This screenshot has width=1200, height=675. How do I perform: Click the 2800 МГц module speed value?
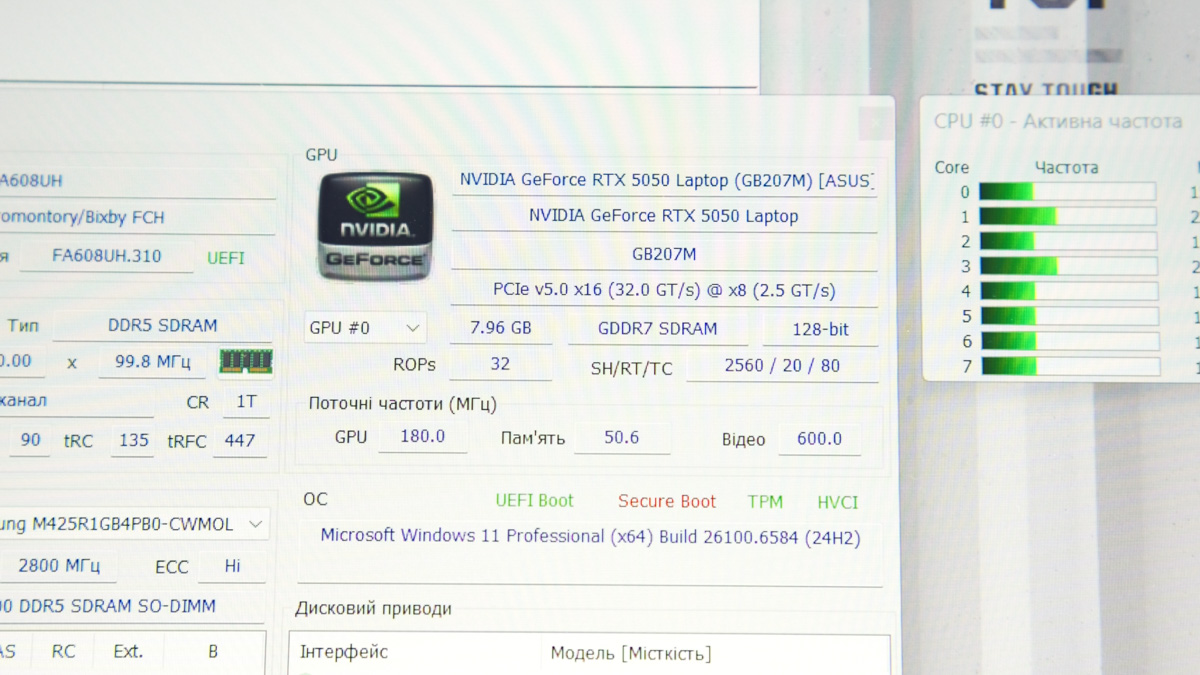pos(58,566)
